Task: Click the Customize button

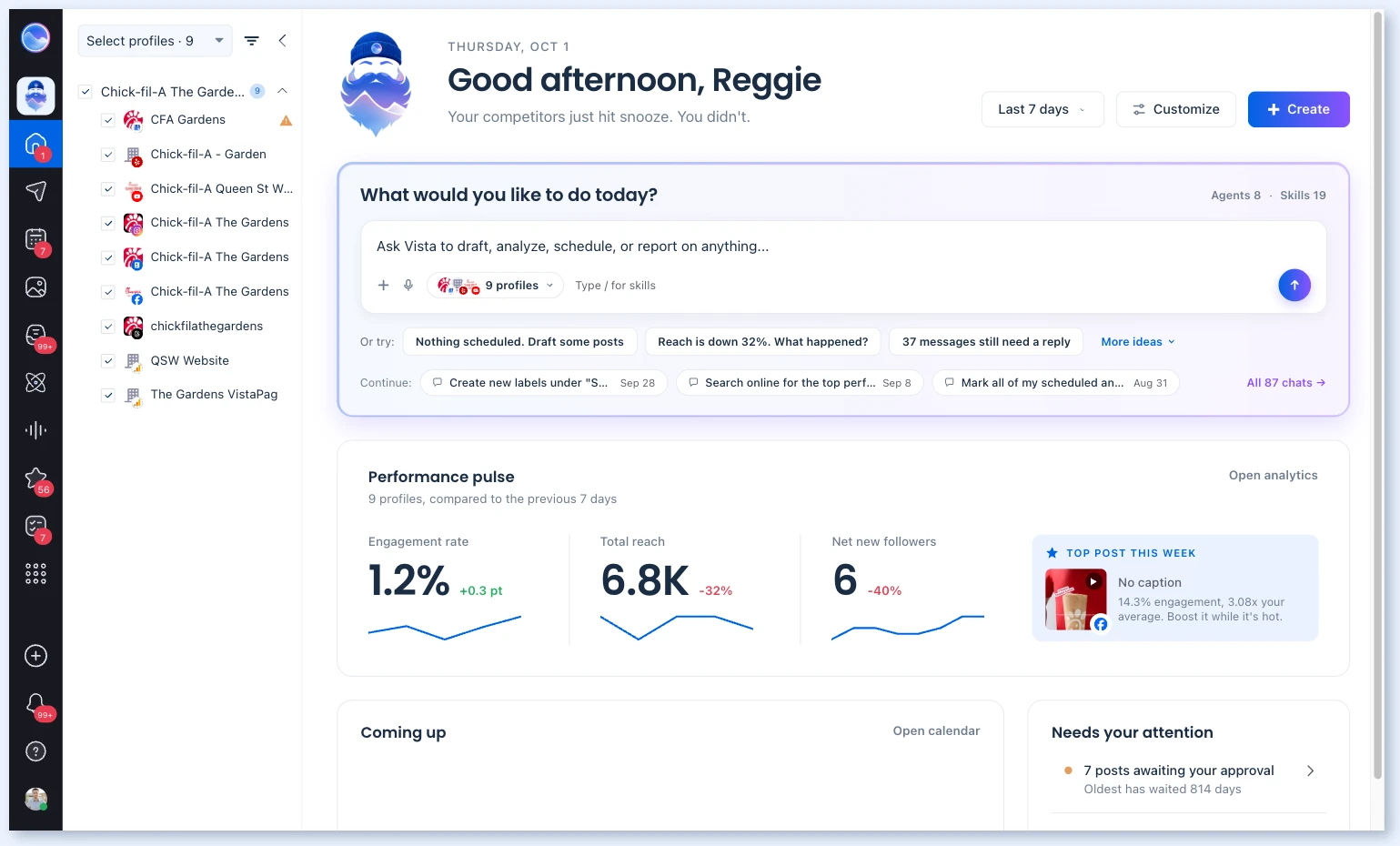Action: [x=1175, y=109]
